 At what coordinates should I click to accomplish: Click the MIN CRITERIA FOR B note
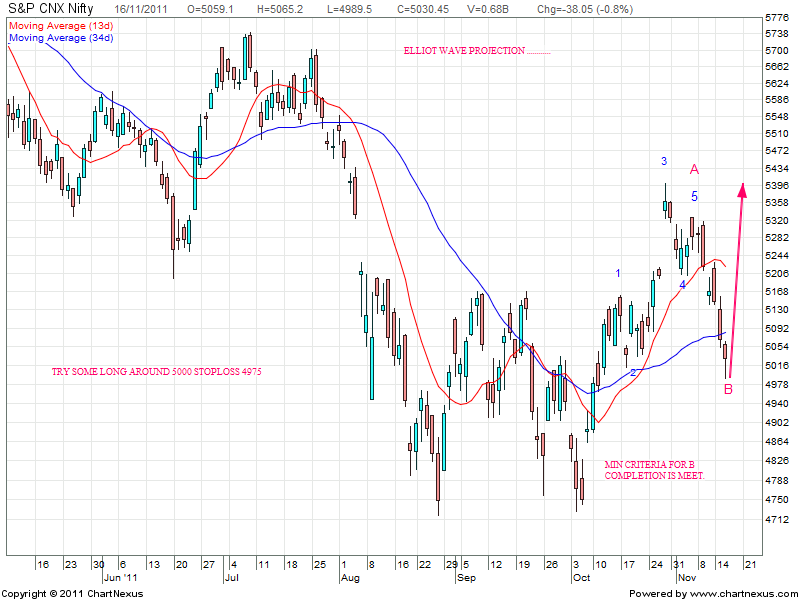coord(654,470)
